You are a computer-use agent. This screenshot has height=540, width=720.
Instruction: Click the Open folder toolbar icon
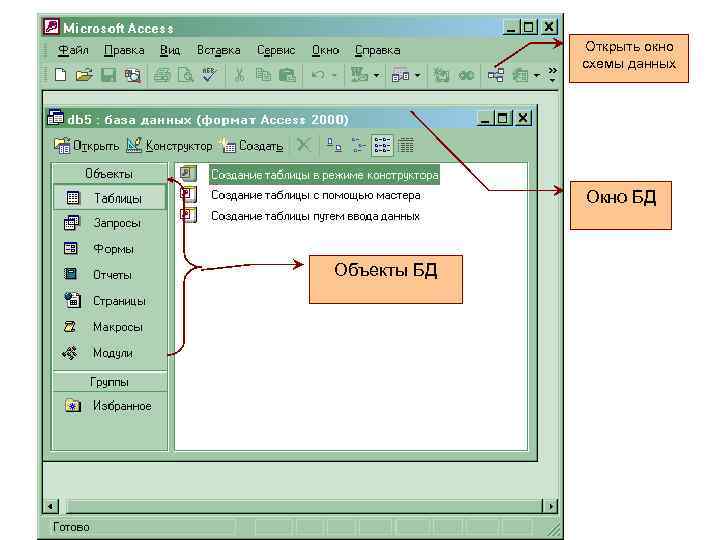[84, 75]
